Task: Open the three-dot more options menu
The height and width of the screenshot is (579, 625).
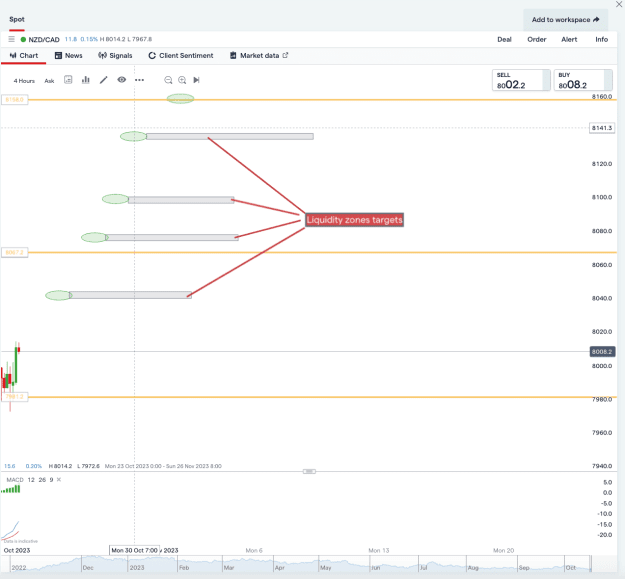Action: tap(139, 80)
